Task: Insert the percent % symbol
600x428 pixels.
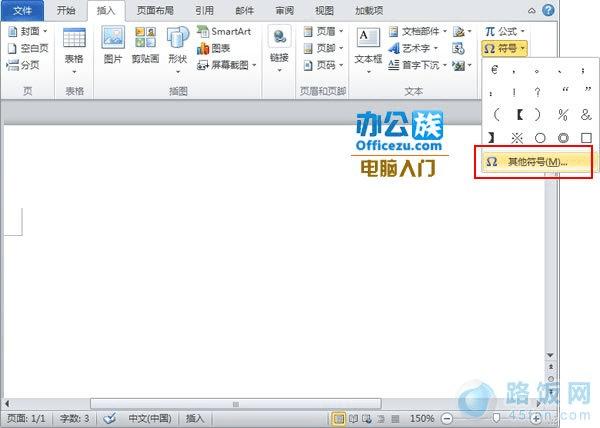Action: point(563,114)
